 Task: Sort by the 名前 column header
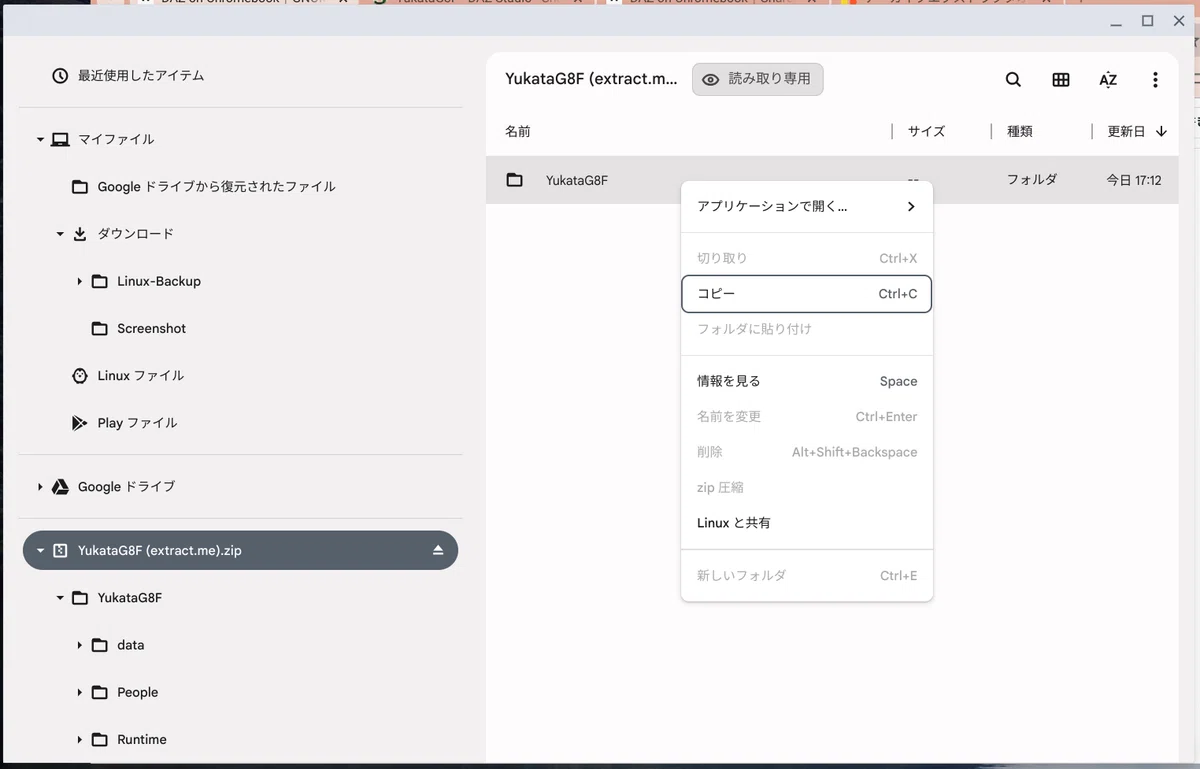click(518, 131)
